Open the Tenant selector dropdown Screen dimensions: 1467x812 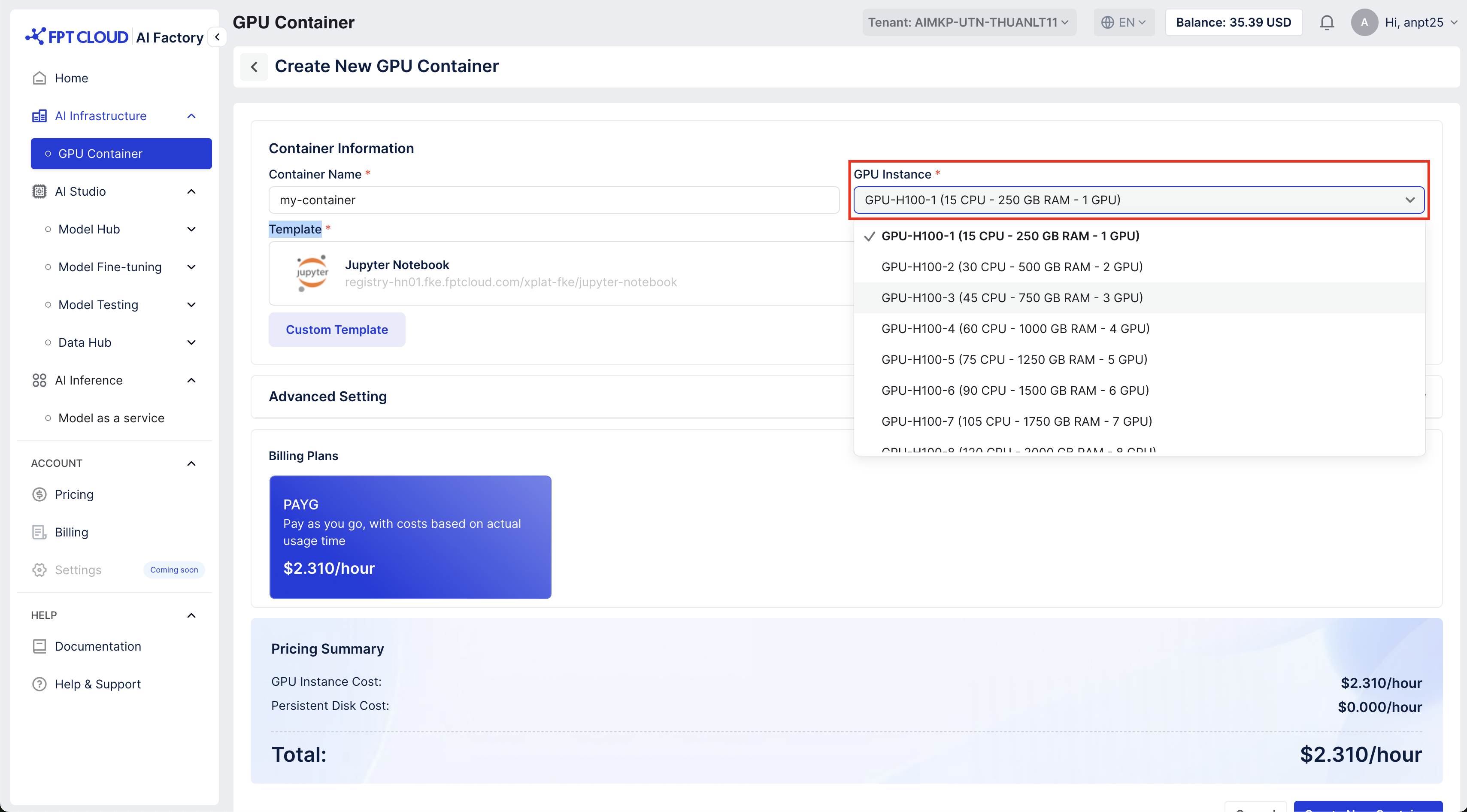[x=969, y=22]
